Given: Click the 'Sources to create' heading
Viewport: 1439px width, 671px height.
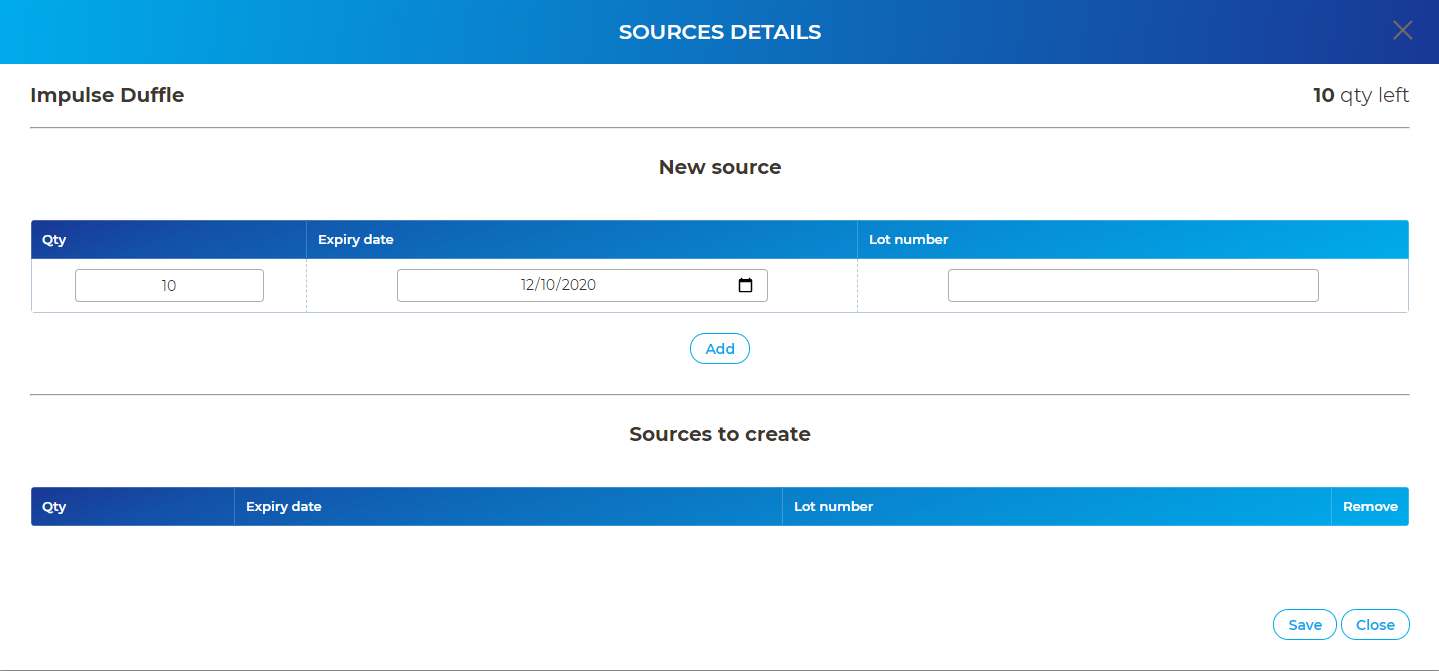Looking at the screenshot, I should click(x=720, y=434).
